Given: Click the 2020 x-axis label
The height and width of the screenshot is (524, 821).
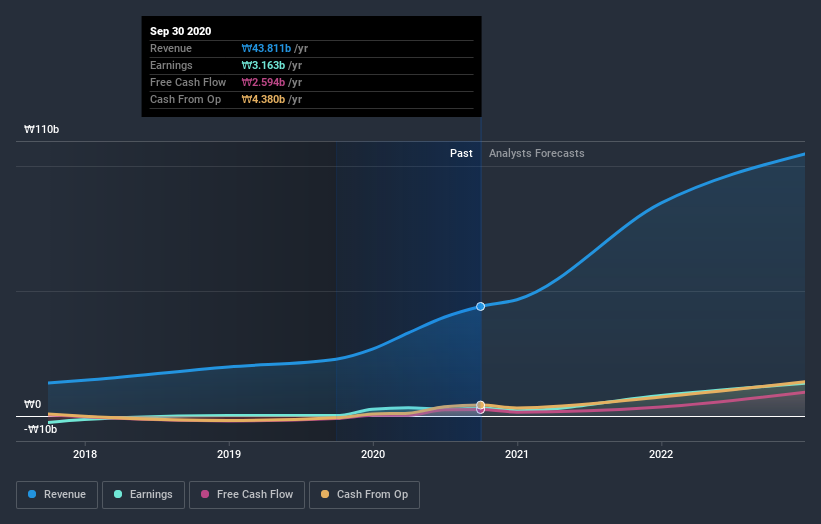Looking at the screenshot, I should (373, 454).
